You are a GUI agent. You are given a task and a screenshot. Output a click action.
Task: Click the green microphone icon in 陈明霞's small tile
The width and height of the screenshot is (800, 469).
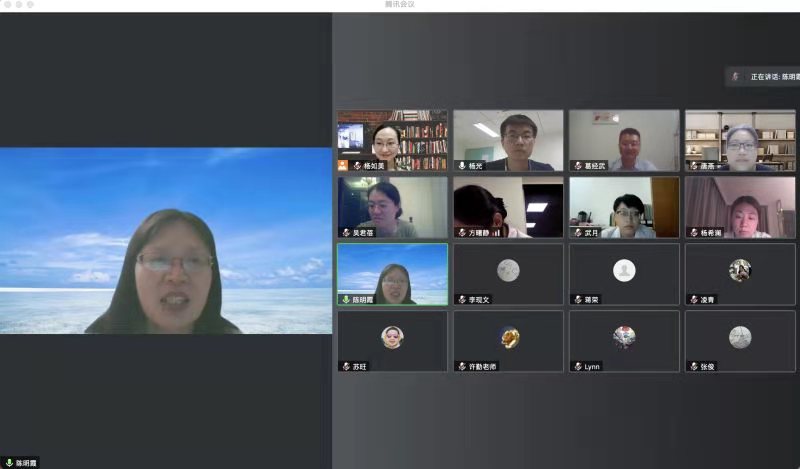[345, 299]
